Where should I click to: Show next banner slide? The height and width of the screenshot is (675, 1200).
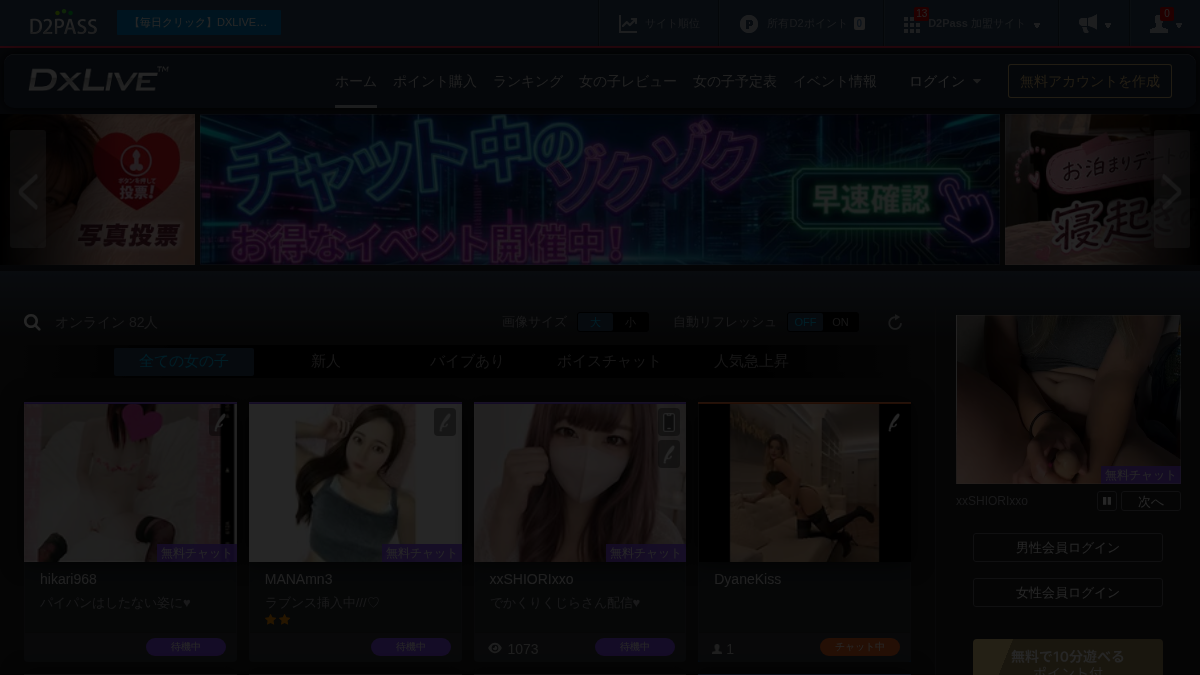(x=1172, y=190)
